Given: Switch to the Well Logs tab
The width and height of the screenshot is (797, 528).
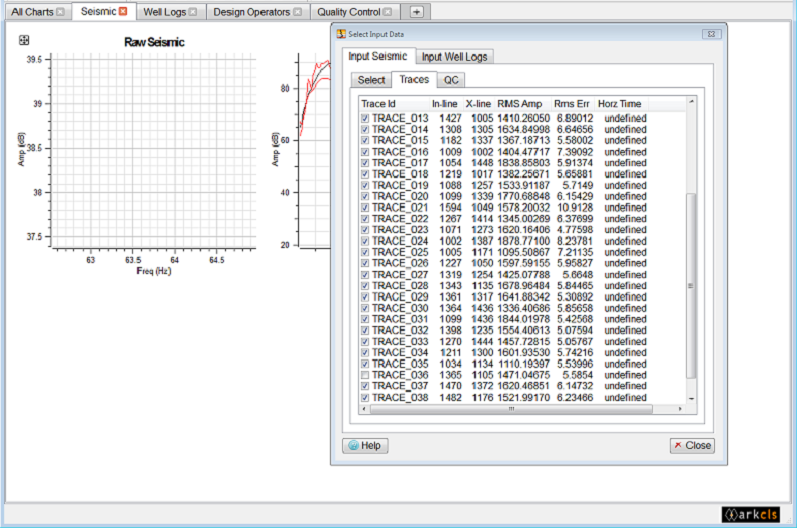Looking at the screenshot, I should tap(164, 12).
